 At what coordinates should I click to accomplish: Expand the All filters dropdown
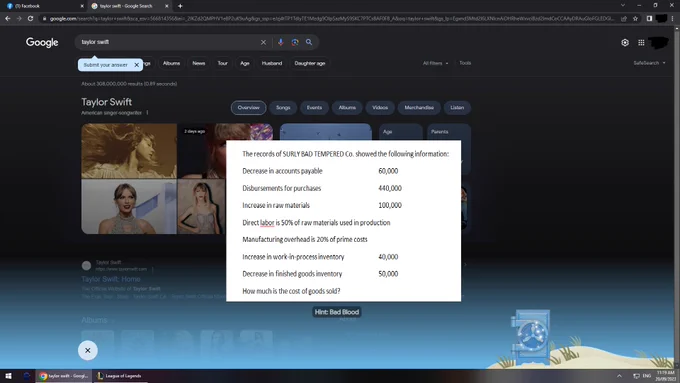[435, 63]
